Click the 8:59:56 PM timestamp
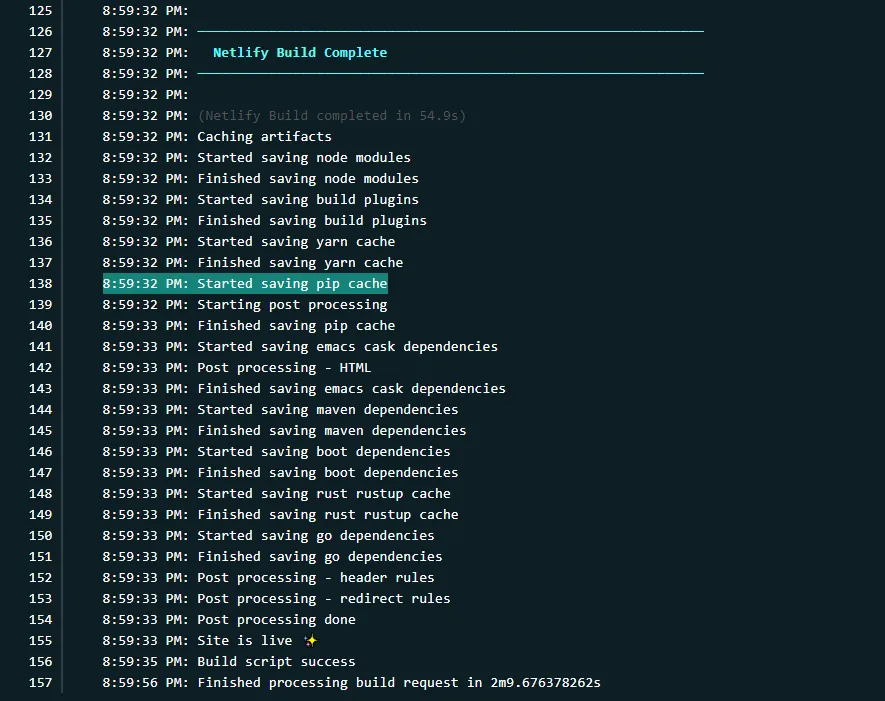 pyautogui.click(x=146, y=682)
